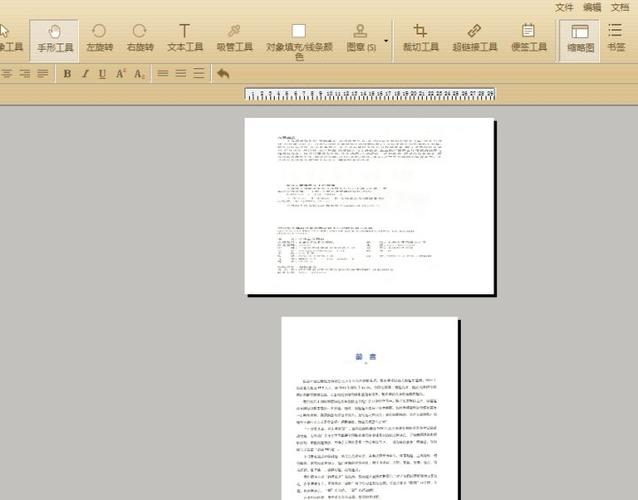
Task: Click the landscape first page
Action: [369, 206]
